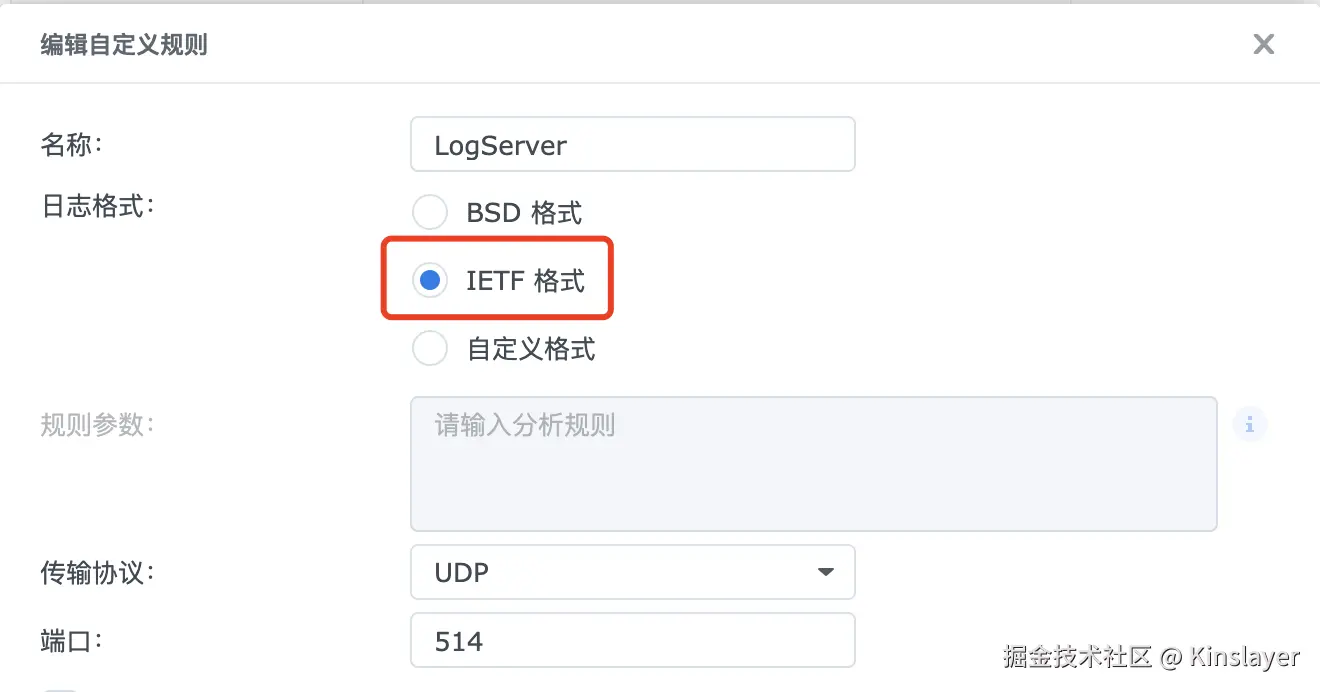Click the 端口 field showing 514
The height and width of the screenshot is (692, 1320).
tap(633, 640)
